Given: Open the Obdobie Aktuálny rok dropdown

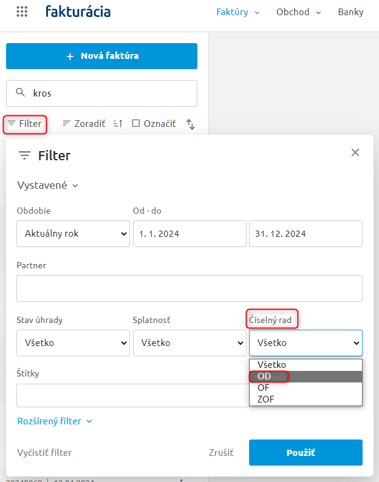Looking at the screenshot, I should [x=73, y=234].
